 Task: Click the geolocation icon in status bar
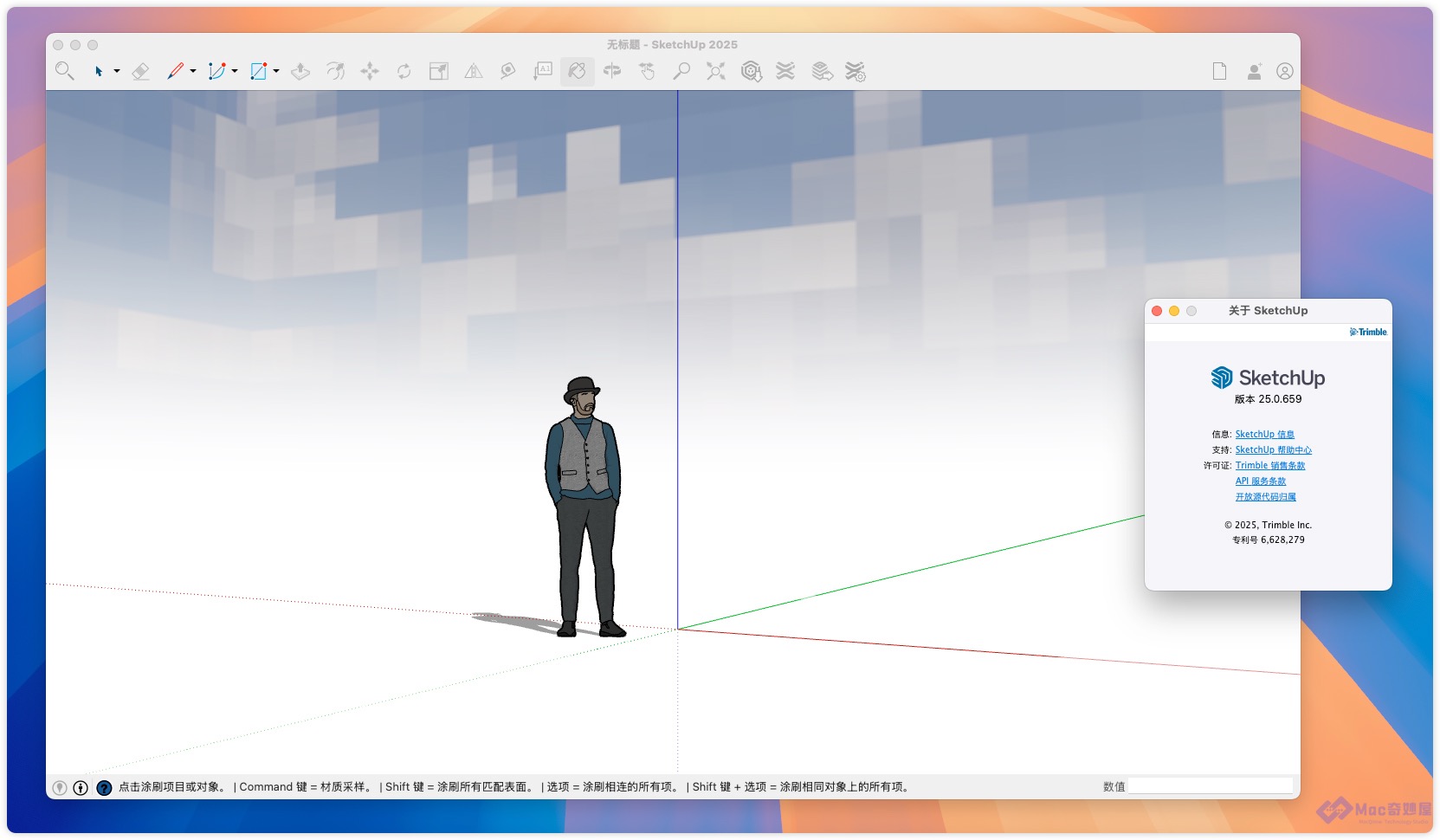pos(60,787)
